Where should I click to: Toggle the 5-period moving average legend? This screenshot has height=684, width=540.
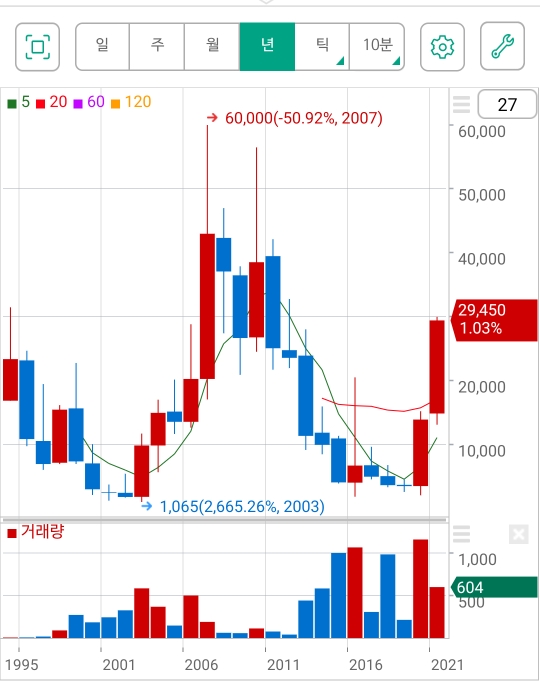[x=19, y=102]
